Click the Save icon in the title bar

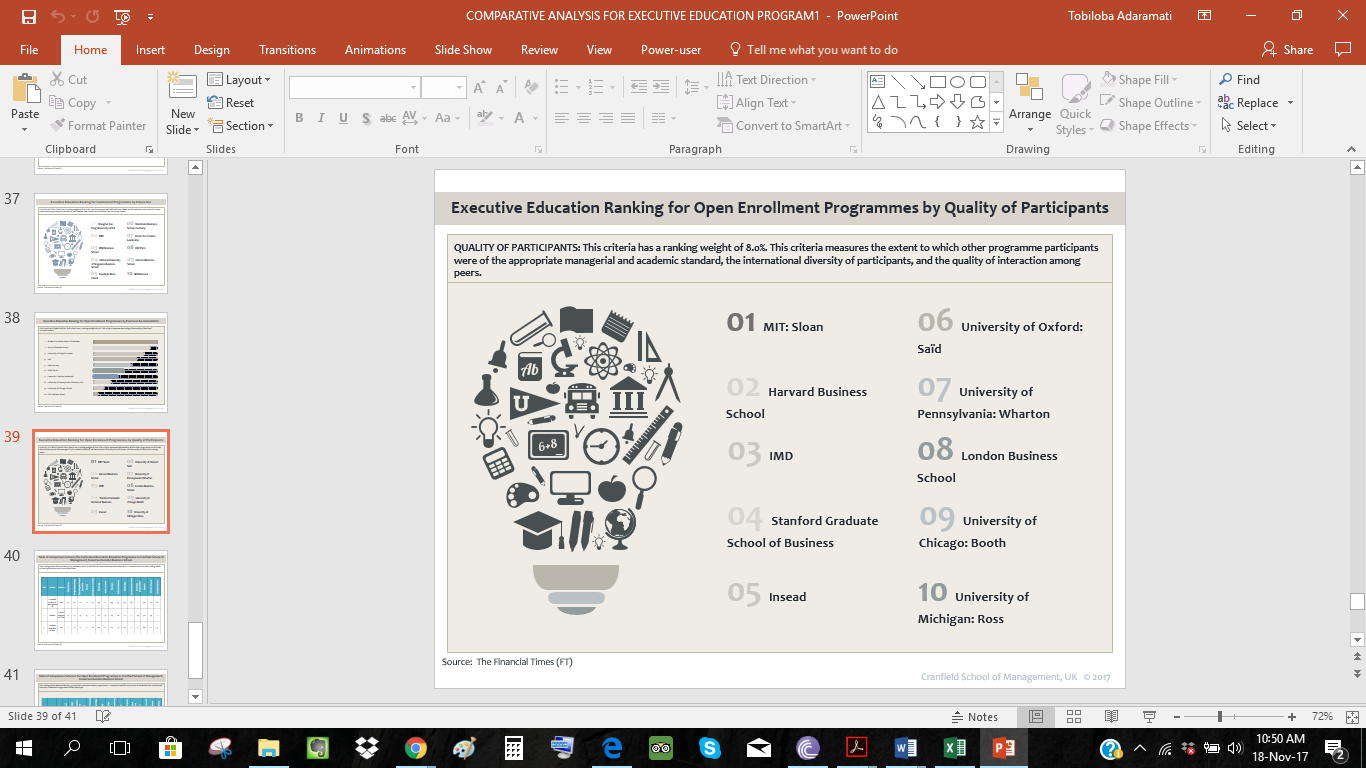click(28, 16)
